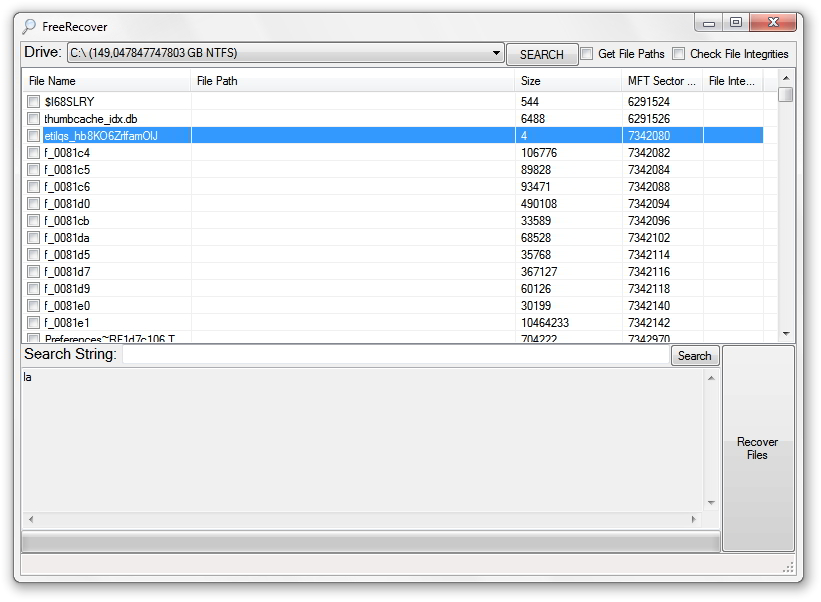Click the MFT sector value 7342094

tap(649, 204)
